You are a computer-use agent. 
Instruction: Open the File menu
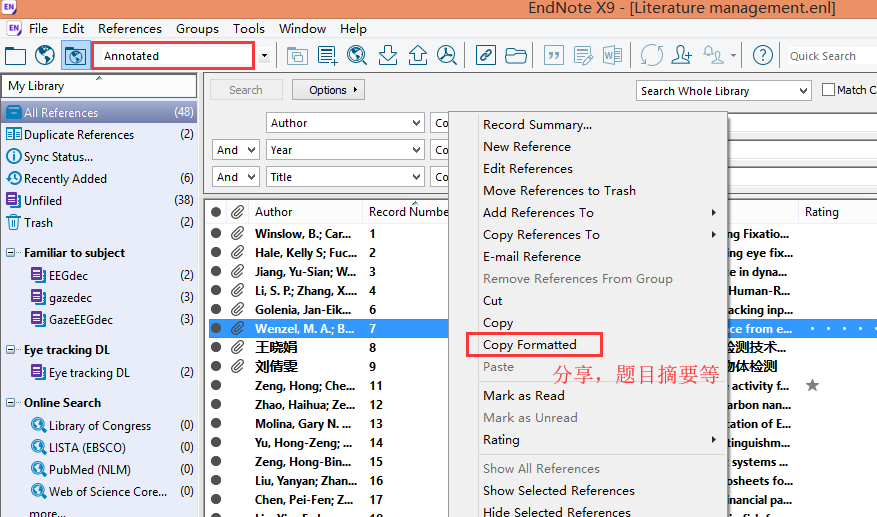pyautogui.click(x=38, y=29)
